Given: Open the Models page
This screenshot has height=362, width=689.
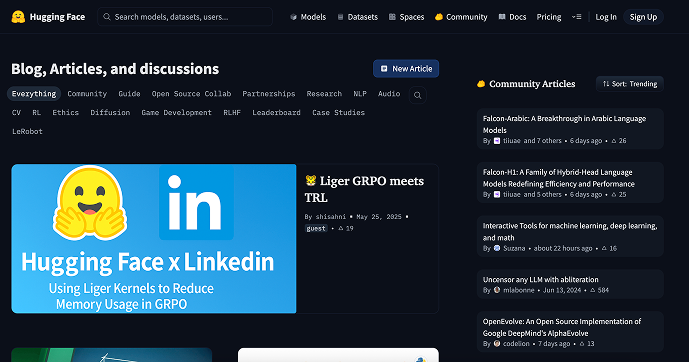Looking at the screenshot, I should [308, 17].
